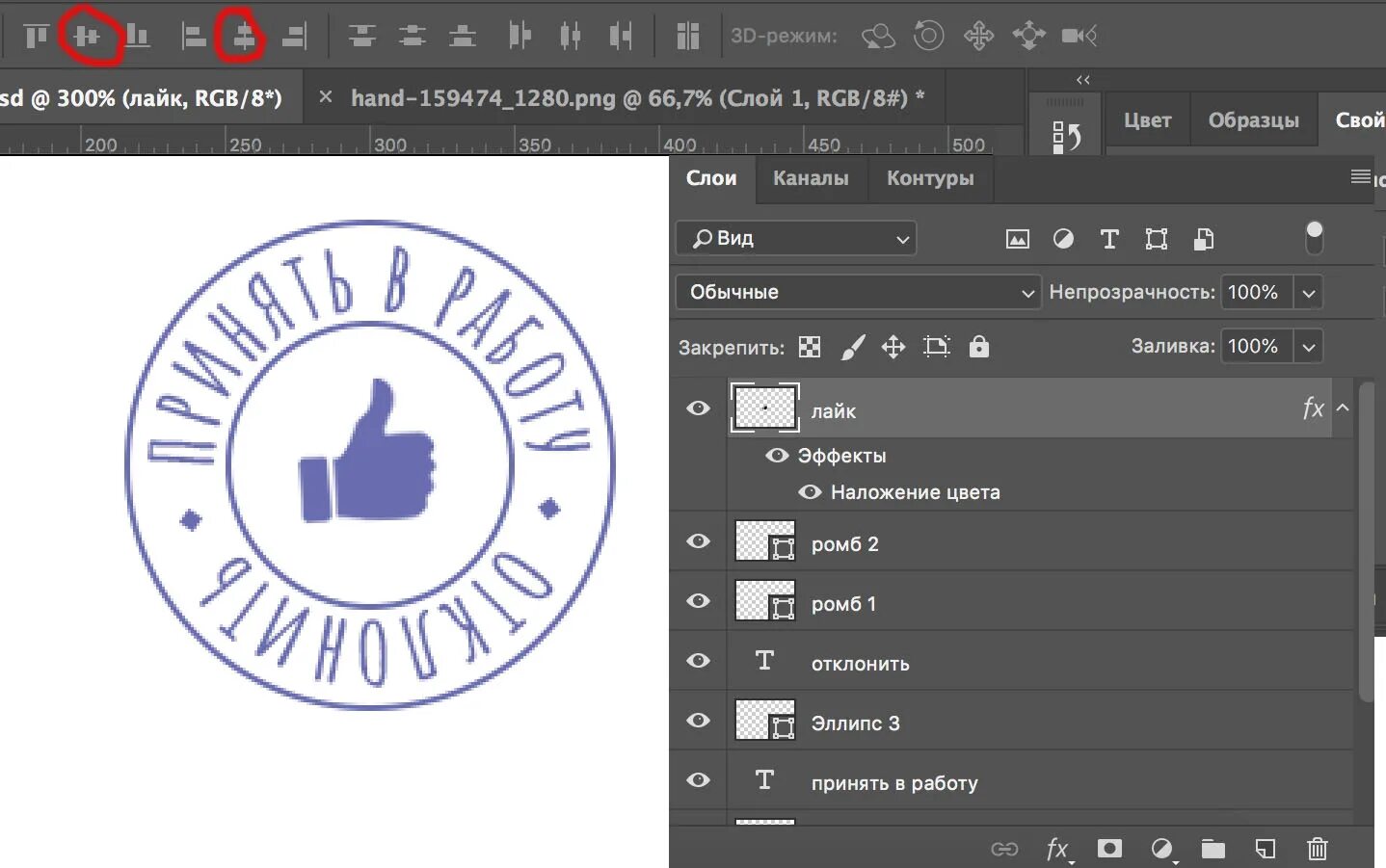
Task: Select 3D pan object tool
Action: pos(978,37)
